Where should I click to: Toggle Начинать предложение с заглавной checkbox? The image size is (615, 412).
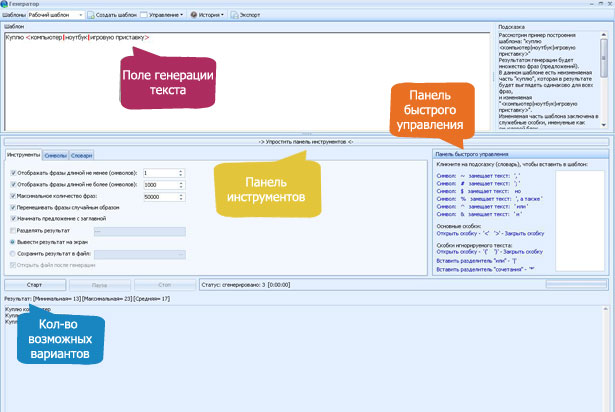[x=13, y=219]
